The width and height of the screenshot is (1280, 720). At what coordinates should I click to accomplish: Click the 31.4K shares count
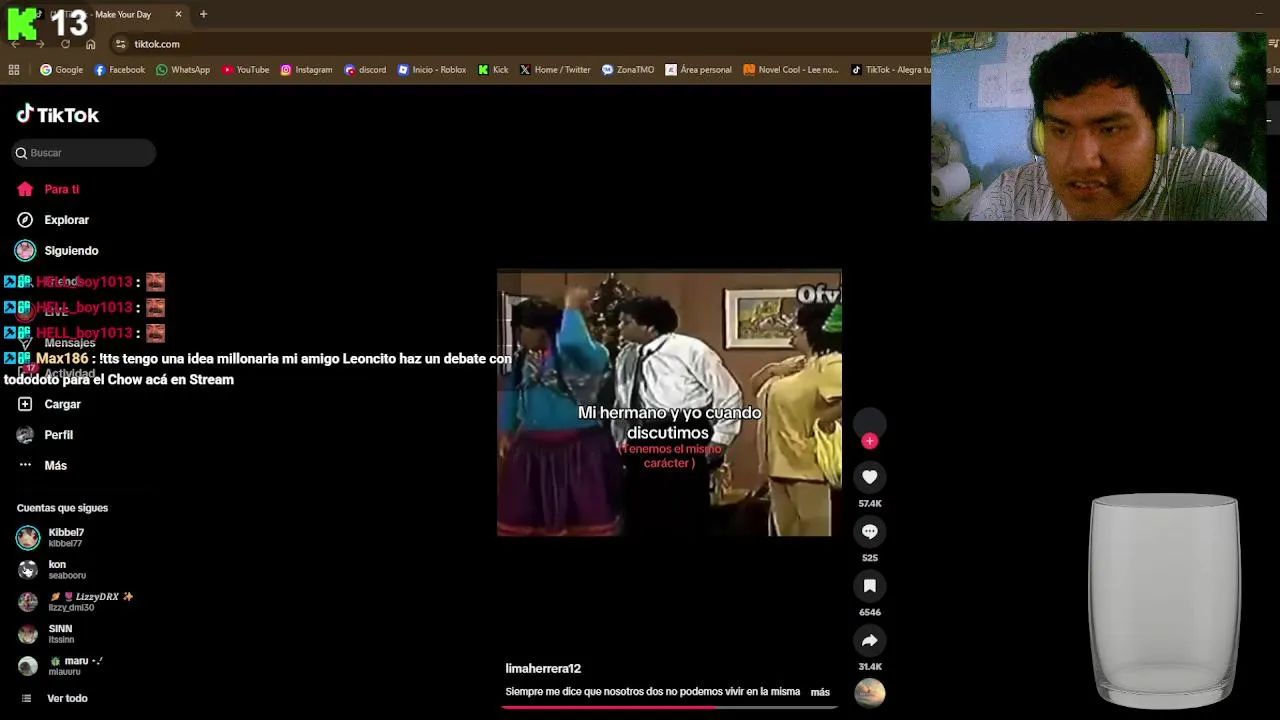tap(870, 666)
